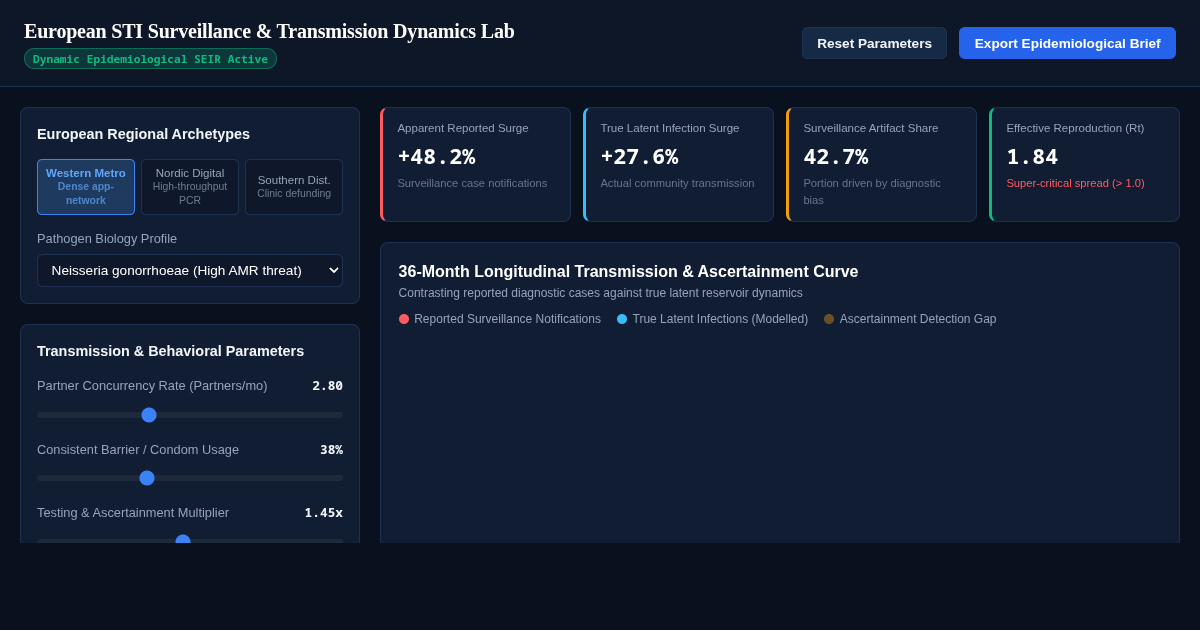The height and width of the screenshot is (630, 1200).
Task: Export the Epidemiological Brief
Action: click(x=1067, y=43)
